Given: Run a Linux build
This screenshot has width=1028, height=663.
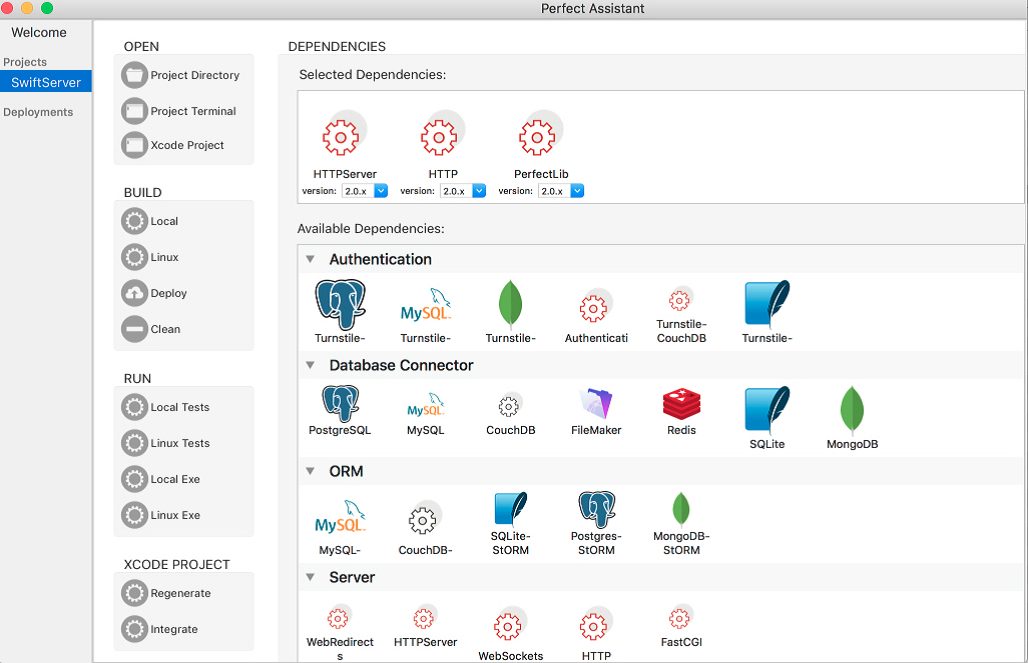Looking at the screenshot, I should point(150,257).
